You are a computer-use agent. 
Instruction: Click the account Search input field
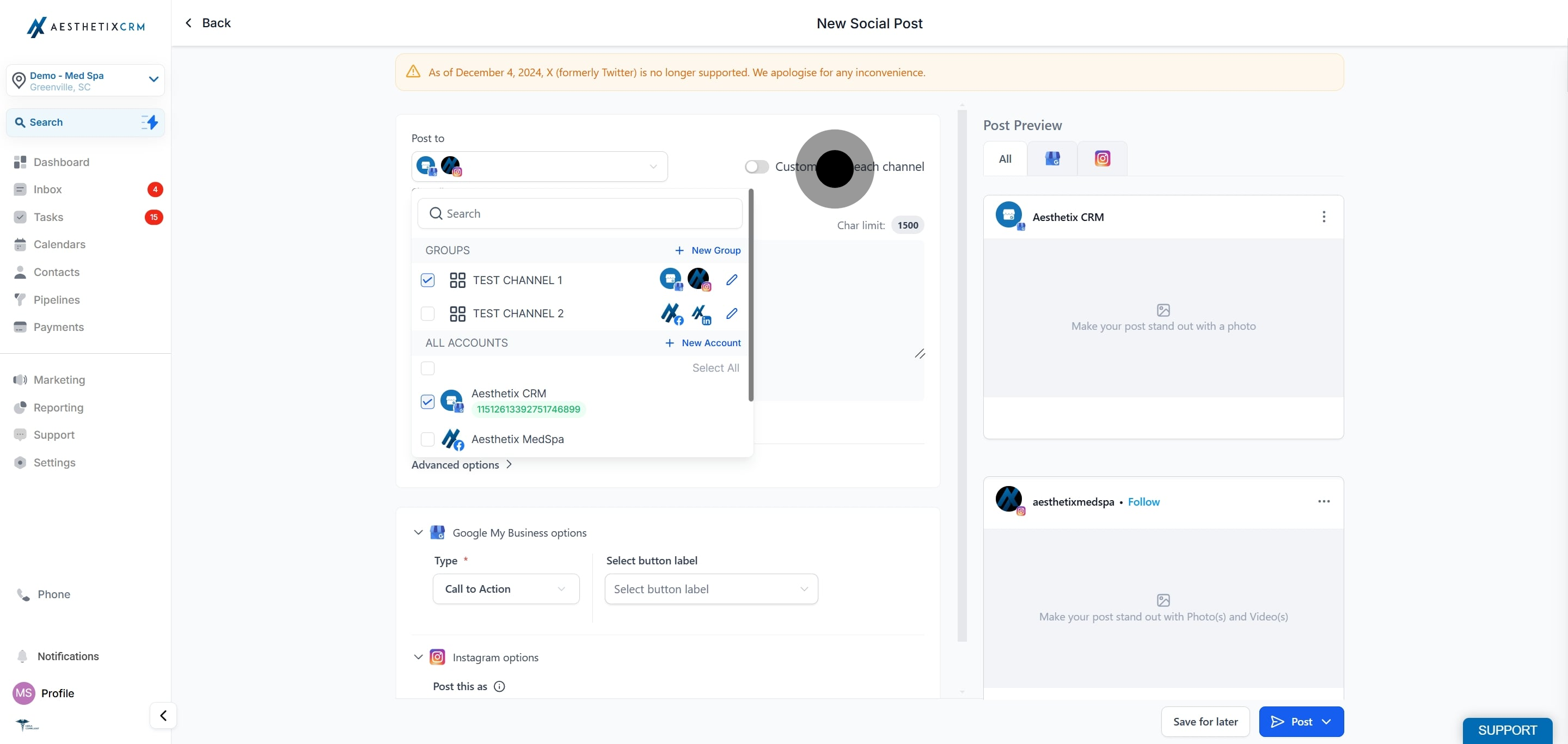click(x=579, y=213)
